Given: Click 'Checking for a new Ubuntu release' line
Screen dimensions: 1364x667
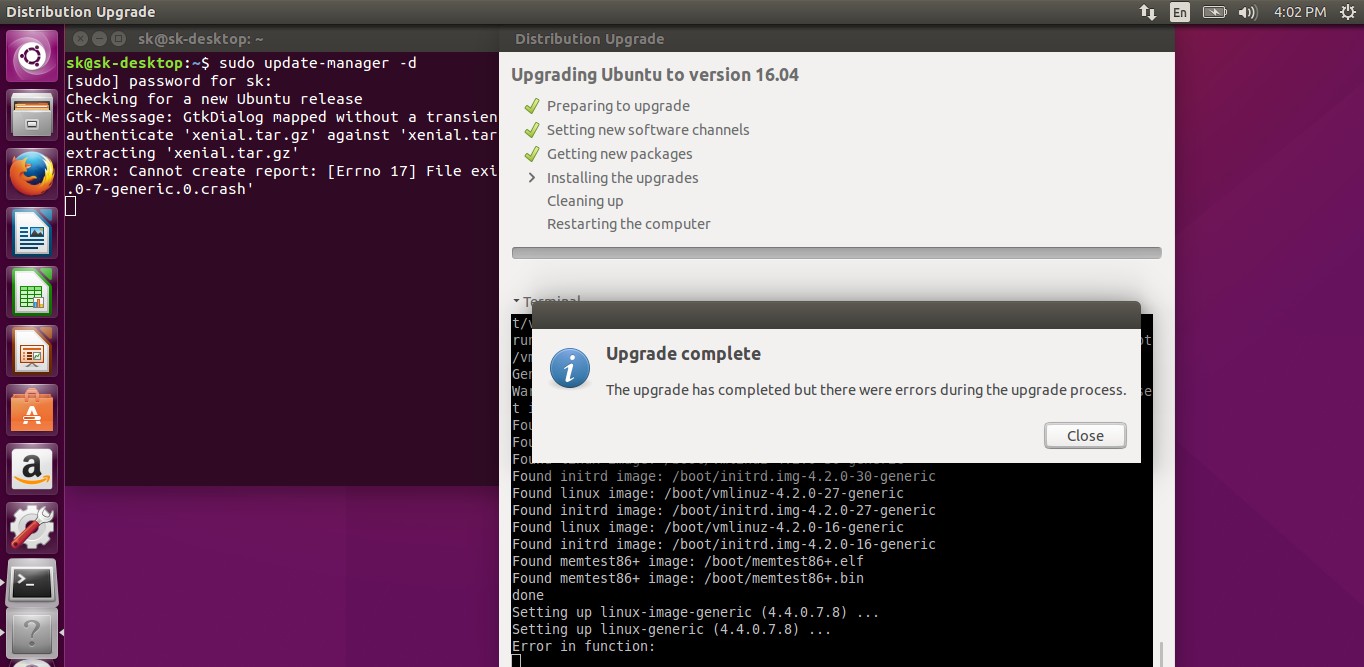Looking at the screenshot, I should (x=214, y=99).
